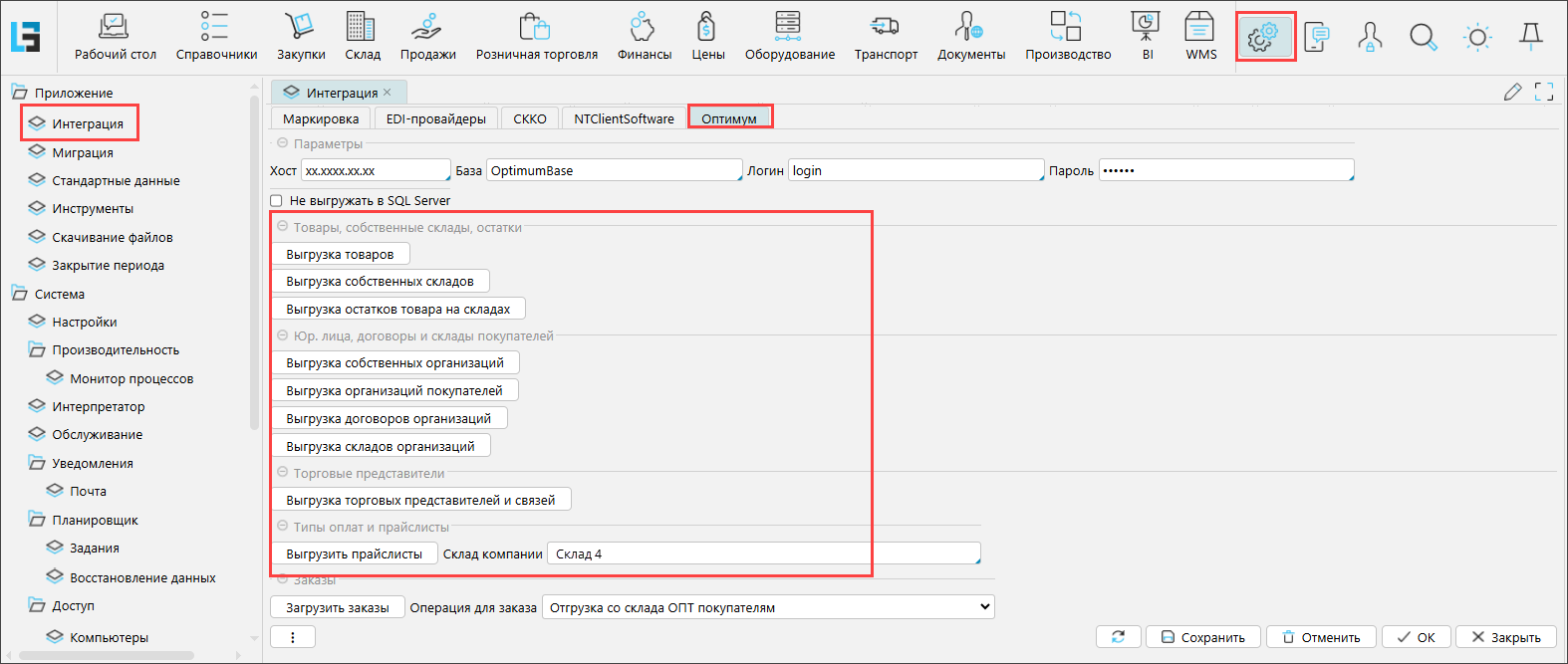Image resolution: width=1568 pixels, height=664 pixels.
Task: Collapse the Параметры section
Action: coord(283,143)
